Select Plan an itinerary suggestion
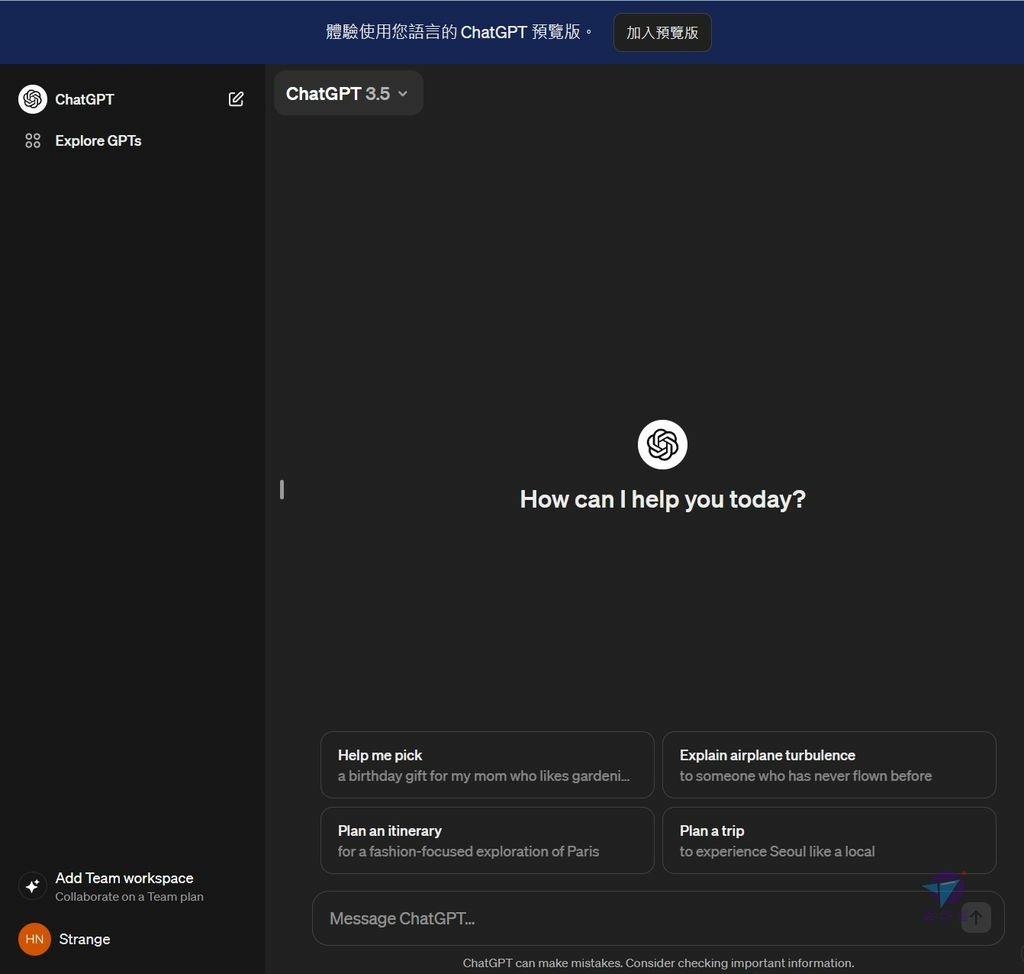1024x974 pixels. coord(487,841)
